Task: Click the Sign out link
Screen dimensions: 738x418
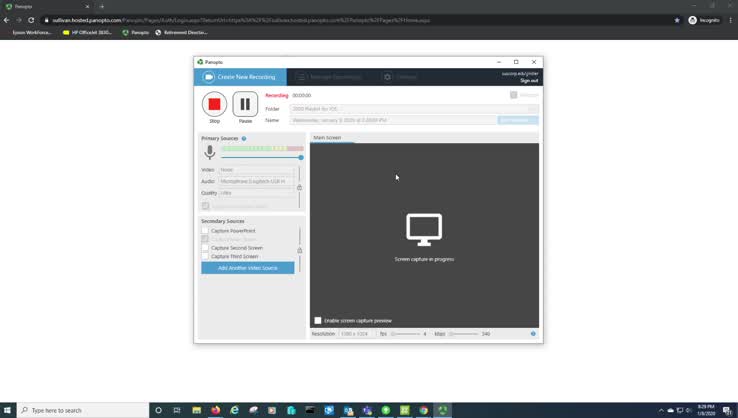Action: click(x=529, y=80)
